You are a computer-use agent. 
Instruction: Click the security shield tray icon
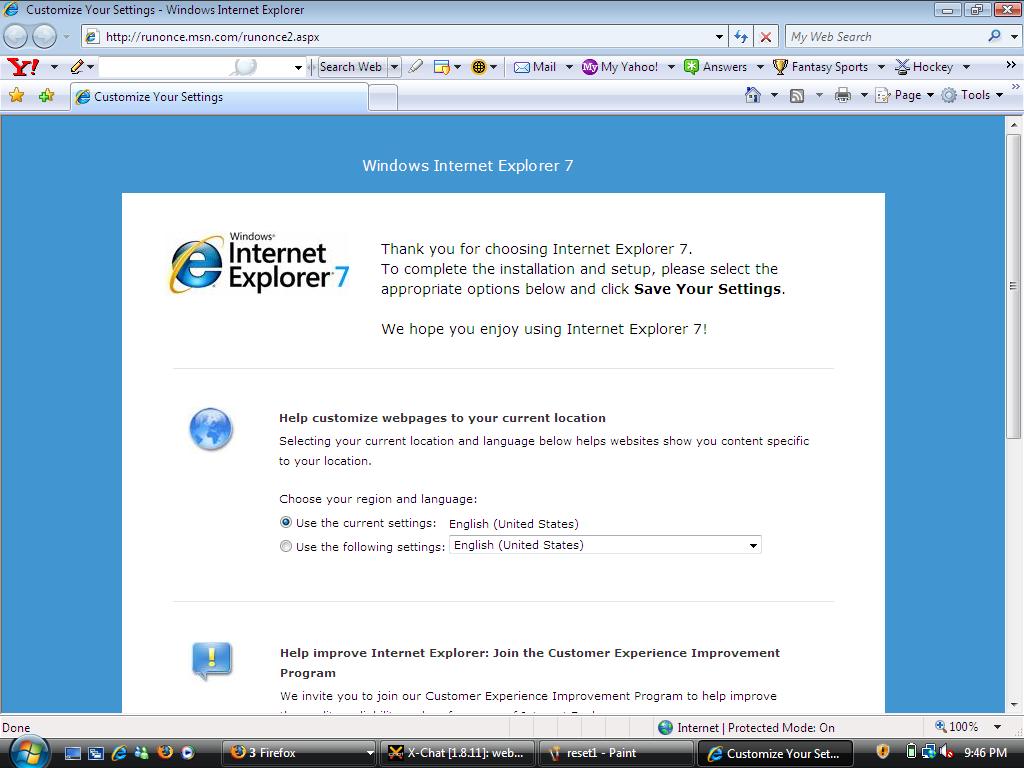coord(882,752)
